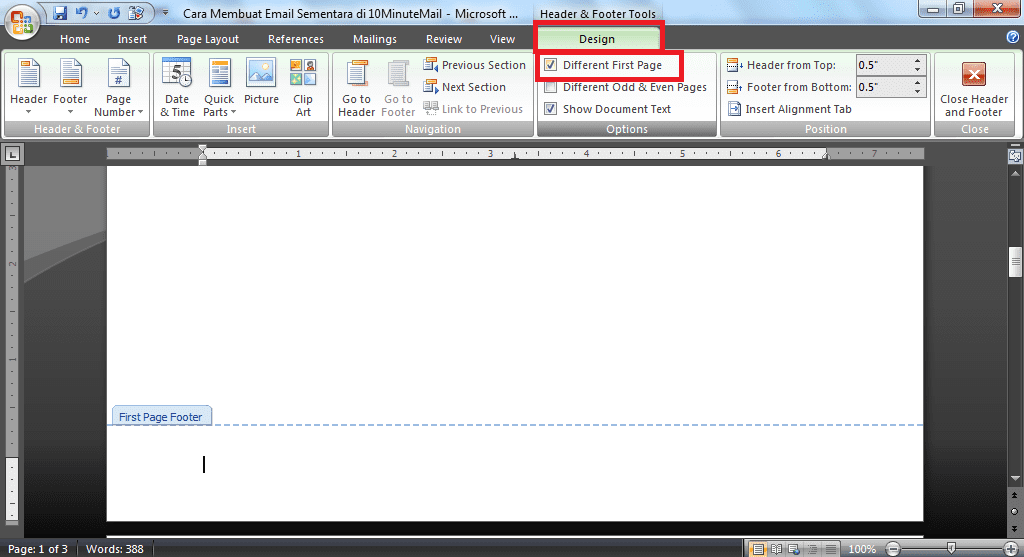Open word count via Words: 388
This screenshot has width=1024, height=557.
(114, 549)
